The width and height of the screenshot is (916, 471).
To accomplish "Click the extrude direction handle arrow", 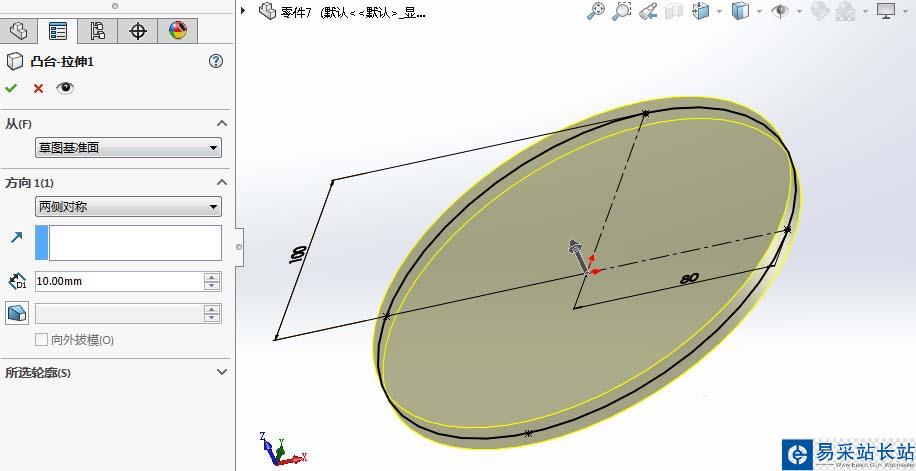I will click(x=578, y=254).
